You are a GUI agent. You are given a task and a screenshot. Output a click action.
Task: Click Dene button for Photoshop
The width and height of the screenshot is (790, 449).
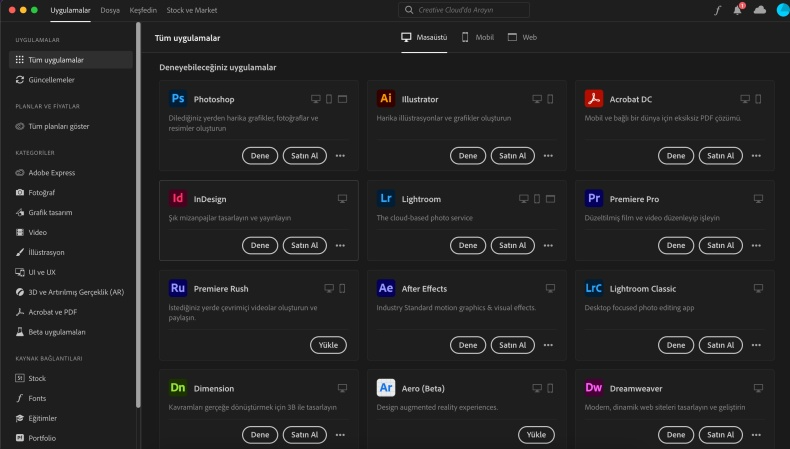[260, 156]
